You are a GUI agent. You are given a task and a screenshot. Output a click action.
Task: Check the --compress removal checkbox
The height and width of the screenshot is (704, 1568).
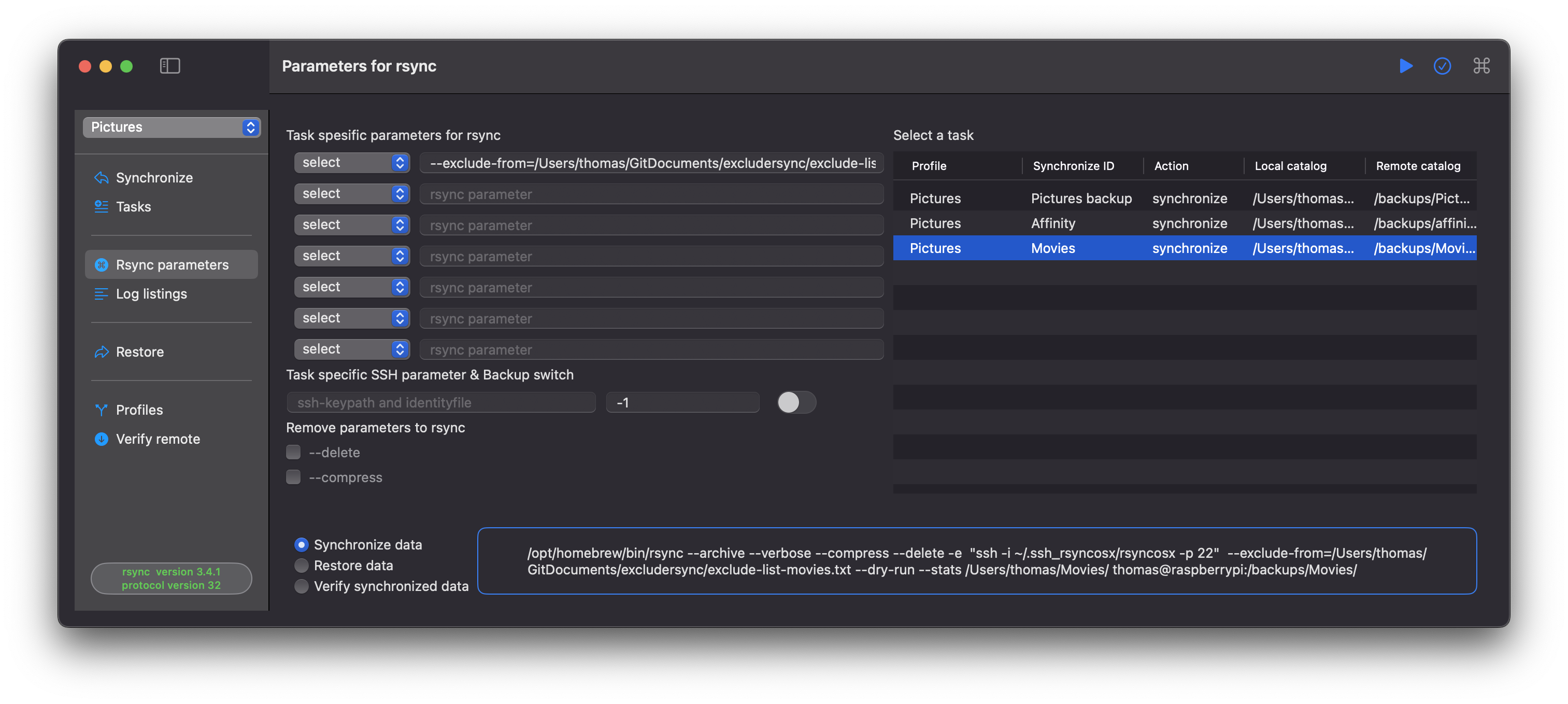[x=293, y=477]
